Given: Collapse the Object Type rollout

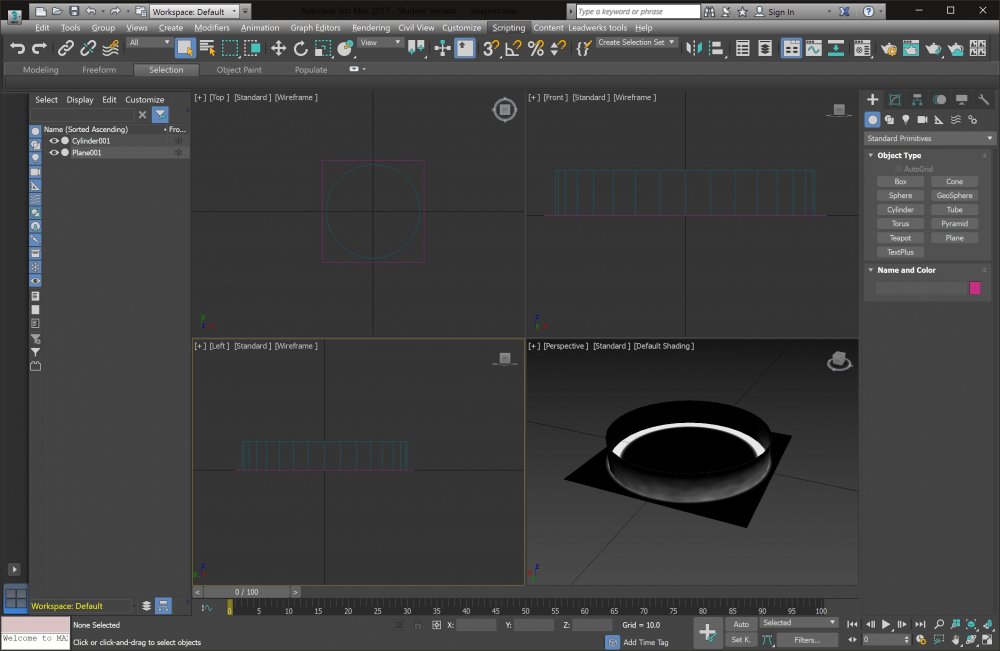Looking at the screenshot, I should [899, 156].
